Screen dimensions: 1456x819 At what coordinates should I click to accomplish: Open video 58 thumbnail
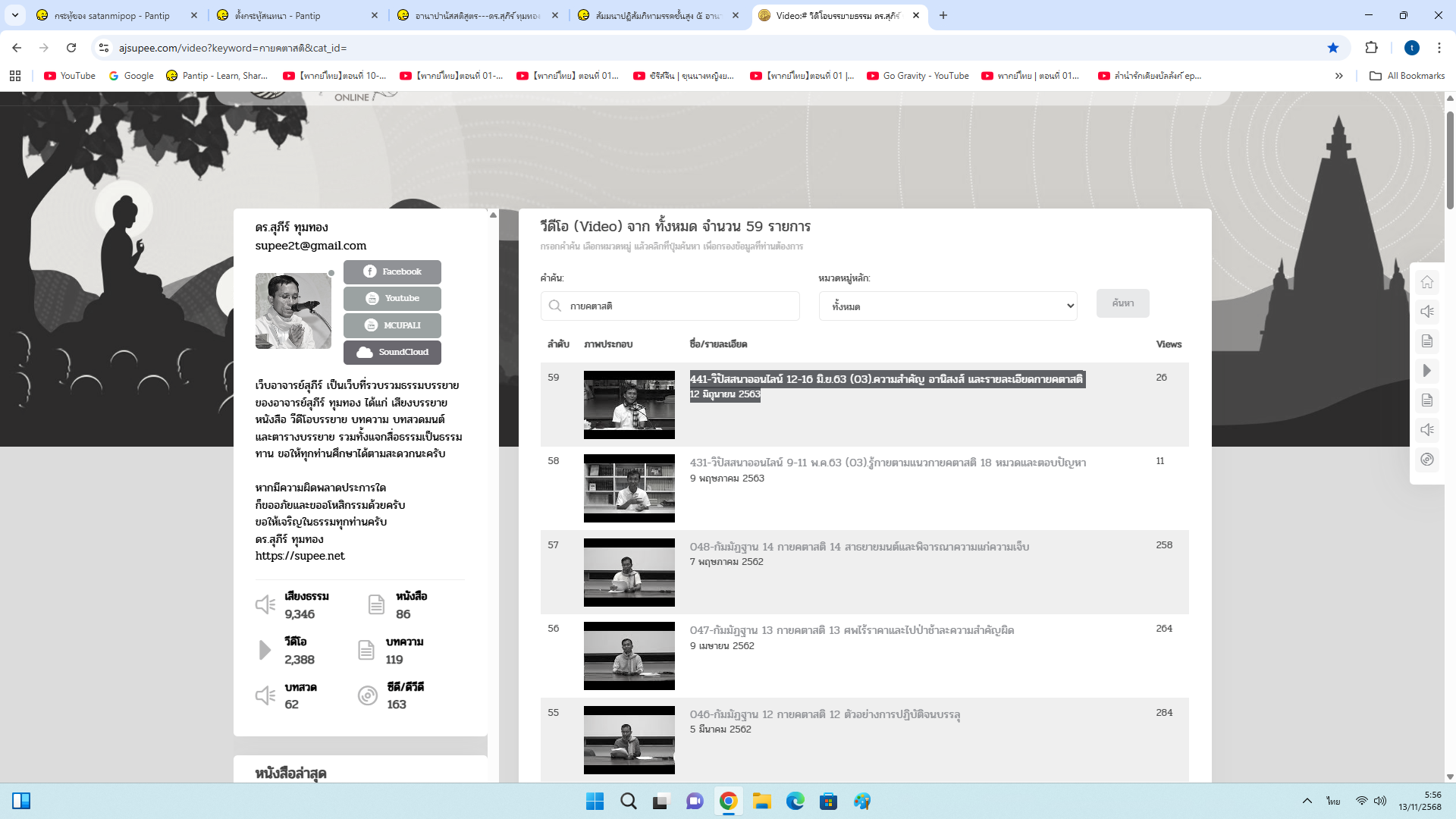pyautogui.click(x=629, y=488)
